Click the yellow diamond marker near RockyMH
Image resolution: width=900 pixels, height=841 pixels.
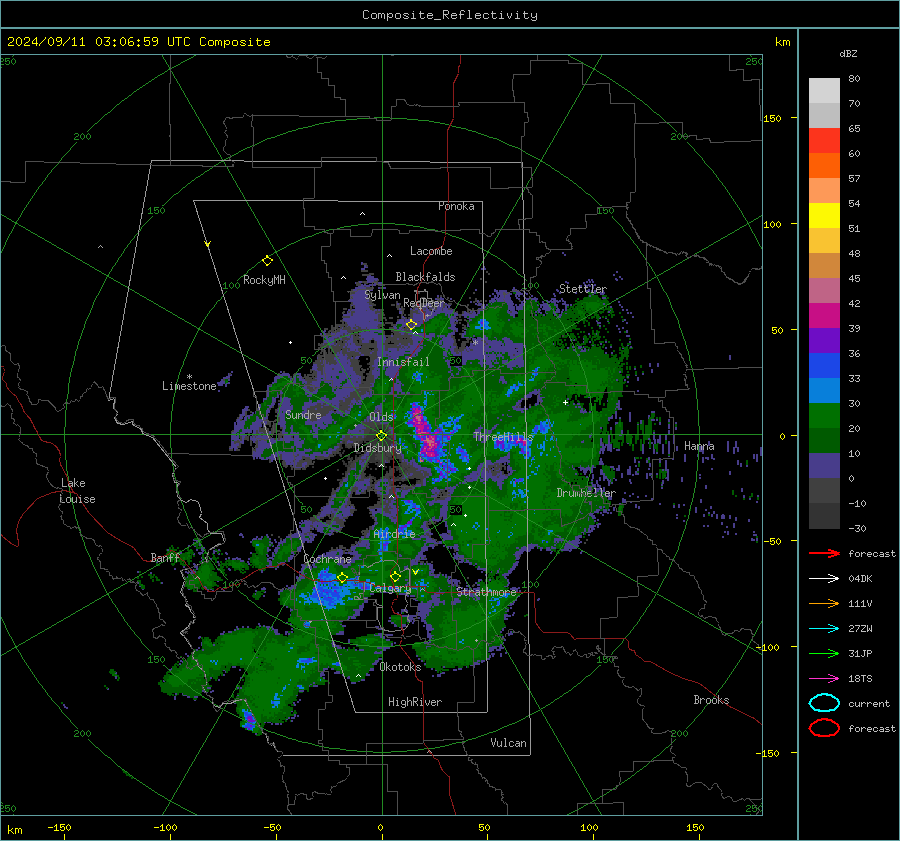coord(267,261)
